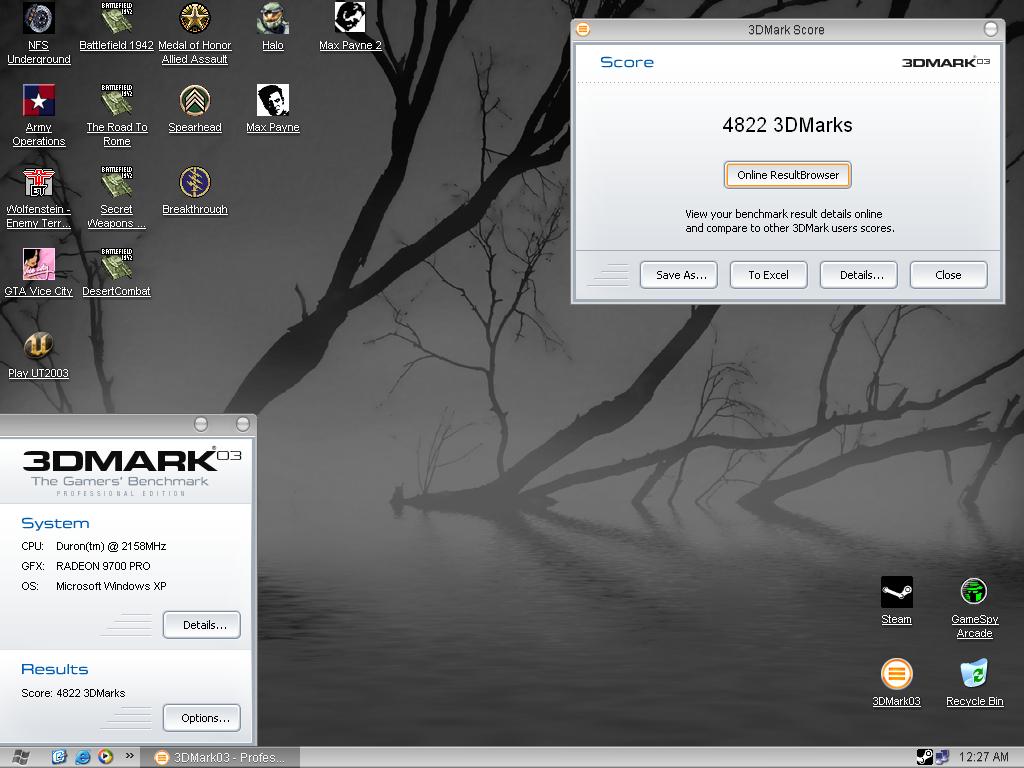
Task: Open System Details... in 3DMark03 panel
Action: point(202,625)
